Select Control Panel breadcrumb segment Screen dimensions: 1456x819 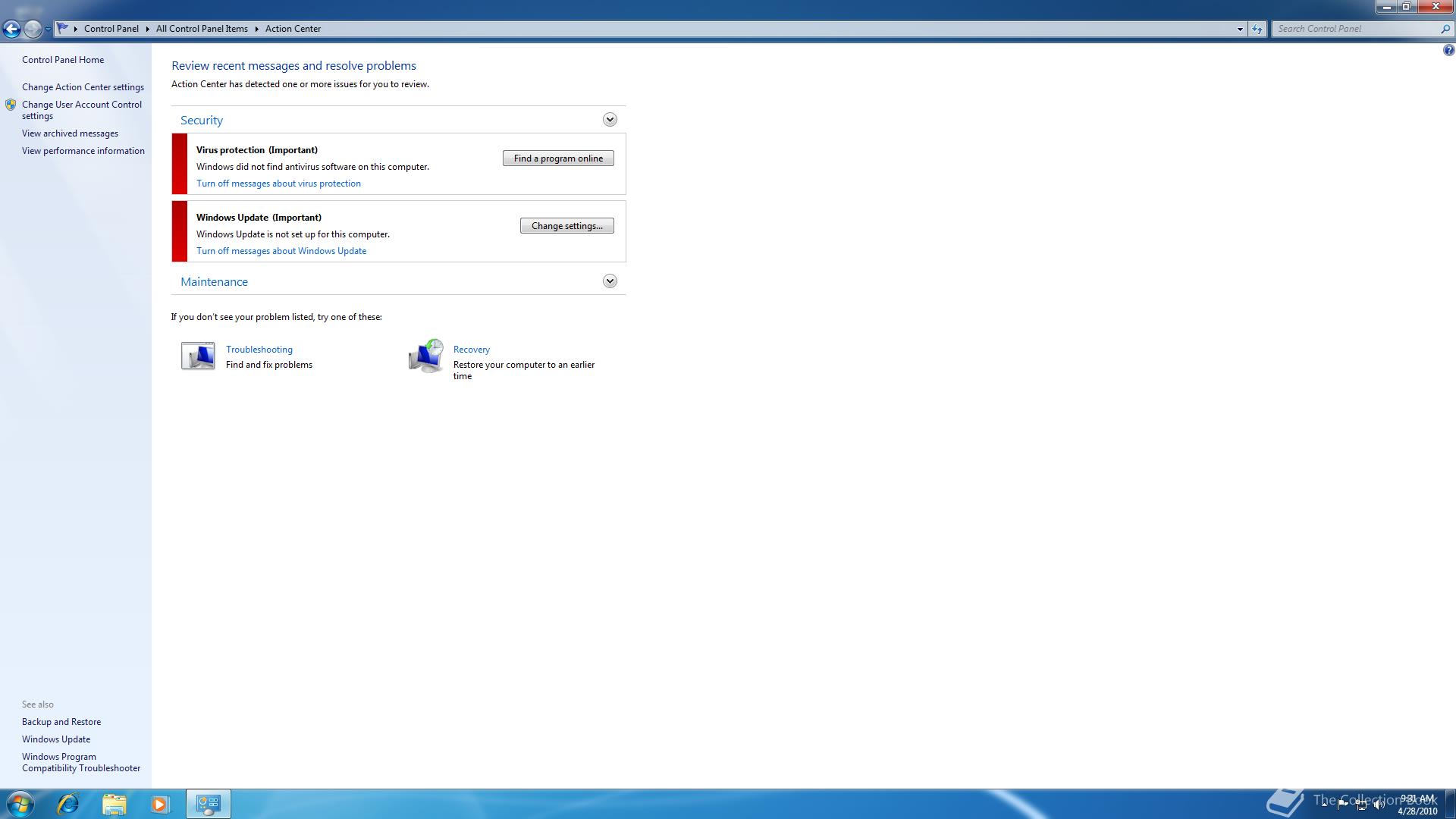[x=111, y=29]
